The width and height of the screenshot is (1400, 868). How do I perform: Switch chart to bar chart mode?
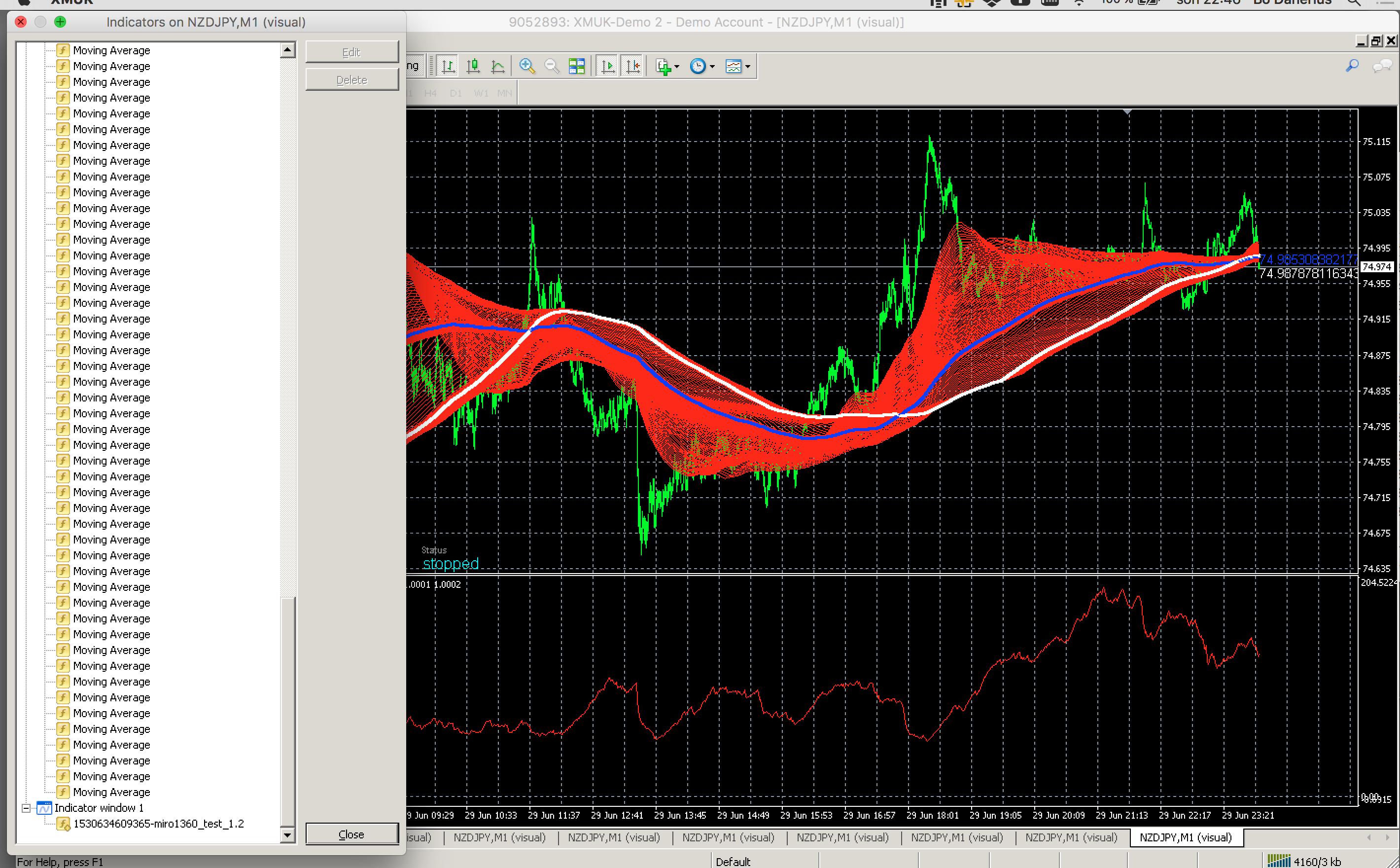tap(448, 67)
